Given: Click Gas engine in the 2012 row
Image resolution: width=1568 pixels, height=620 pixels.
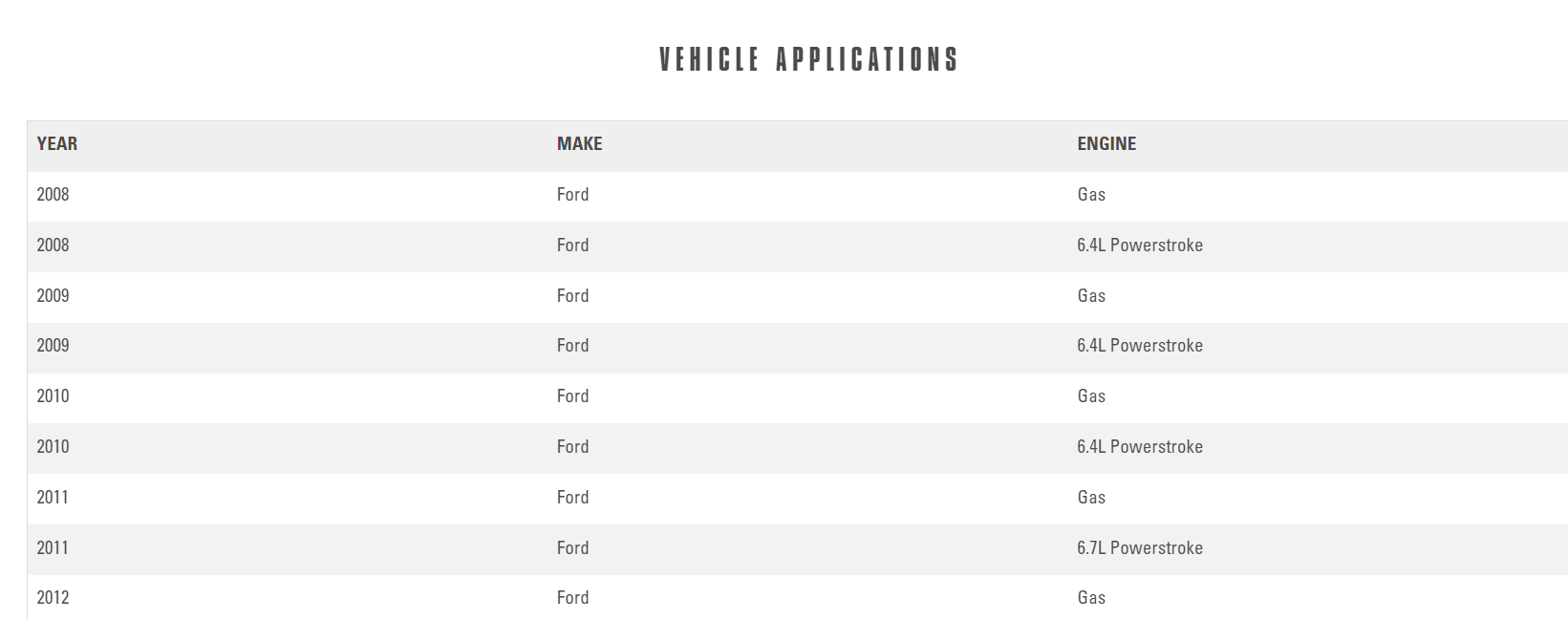Looking at the screenshot, I should coord(1091,598).
